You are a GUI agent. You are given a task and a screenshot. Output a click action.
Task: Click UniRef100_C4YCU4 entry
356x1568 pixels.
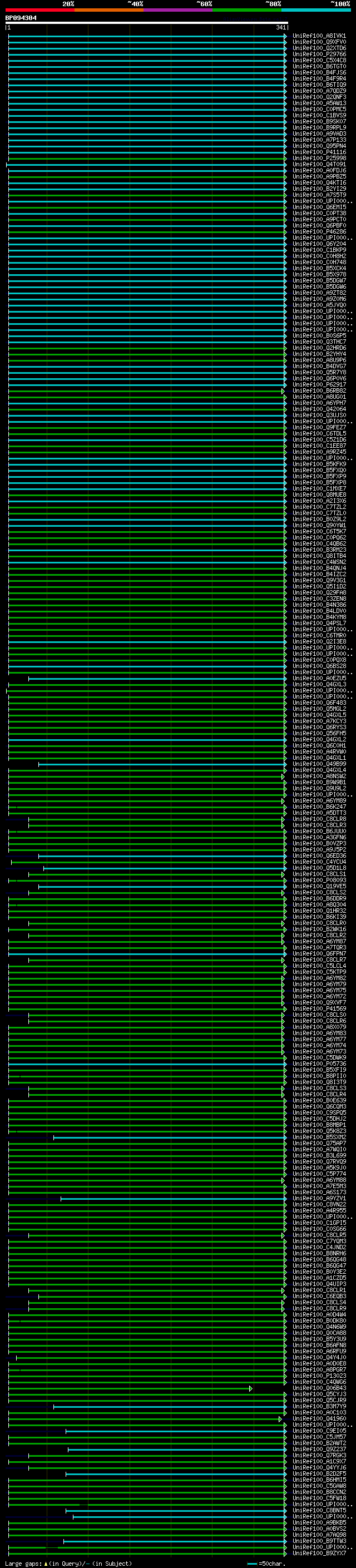[x=319, y=862]
